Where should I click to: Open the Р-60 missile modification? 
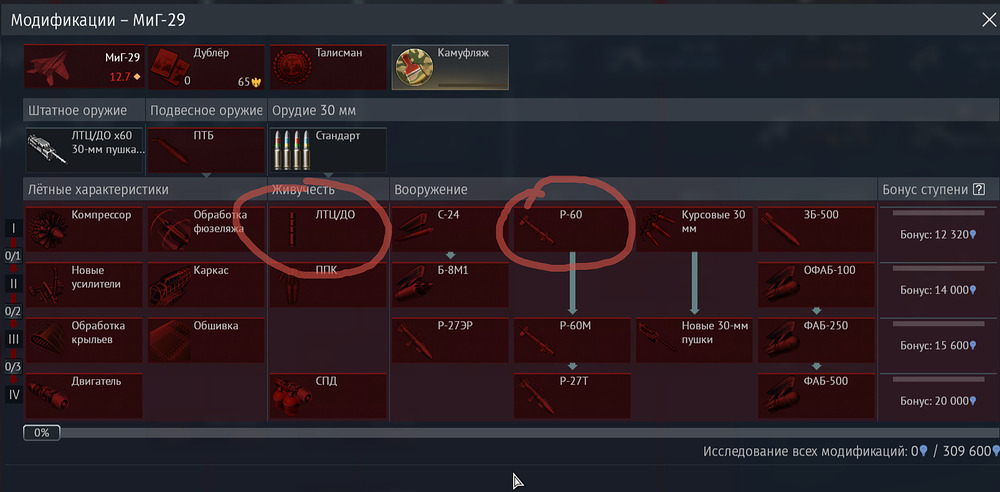pyautogui.click(x=572, y=229)
